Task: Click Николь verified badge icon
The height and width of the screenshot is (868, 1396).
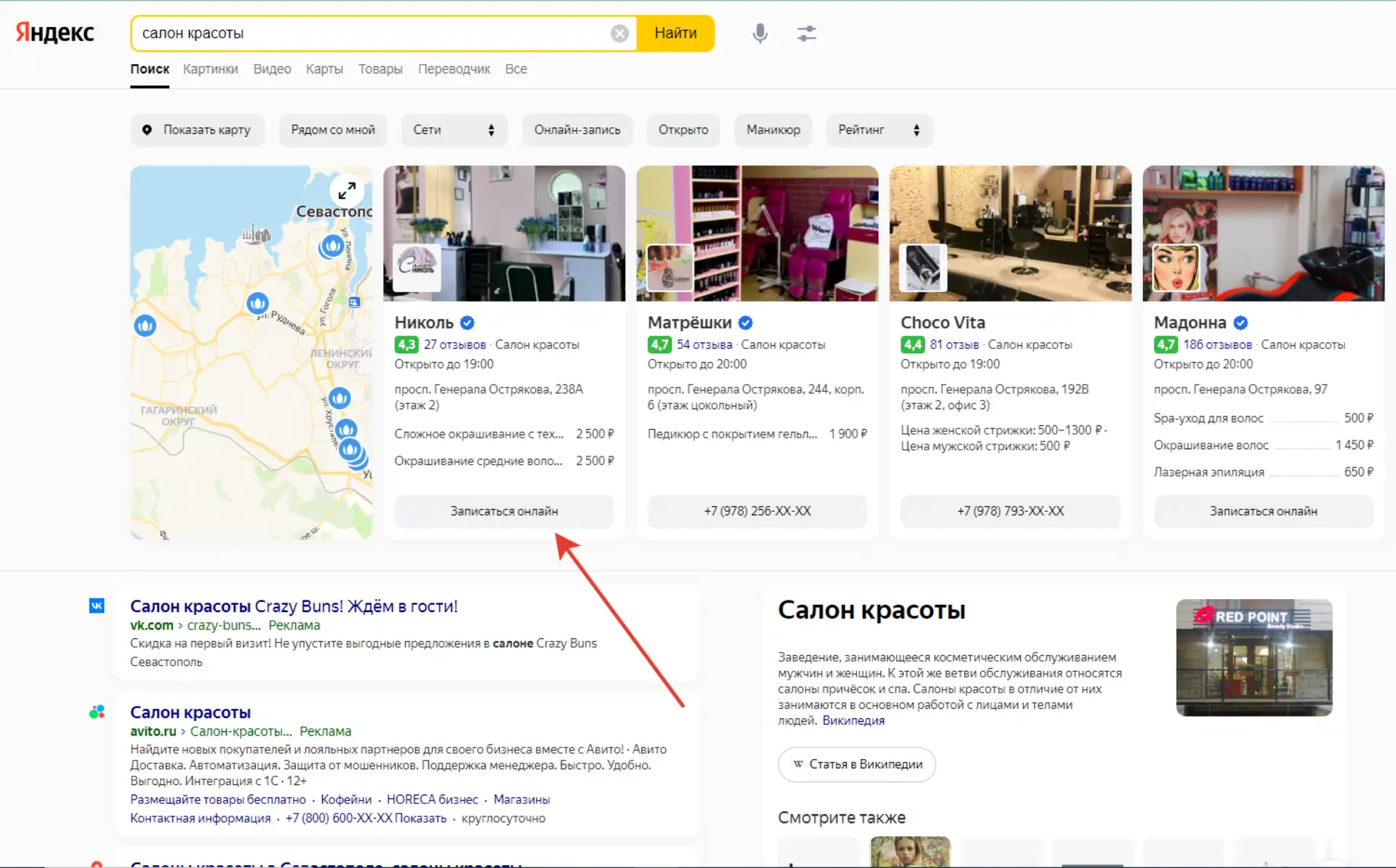Action: coord(468,323)
